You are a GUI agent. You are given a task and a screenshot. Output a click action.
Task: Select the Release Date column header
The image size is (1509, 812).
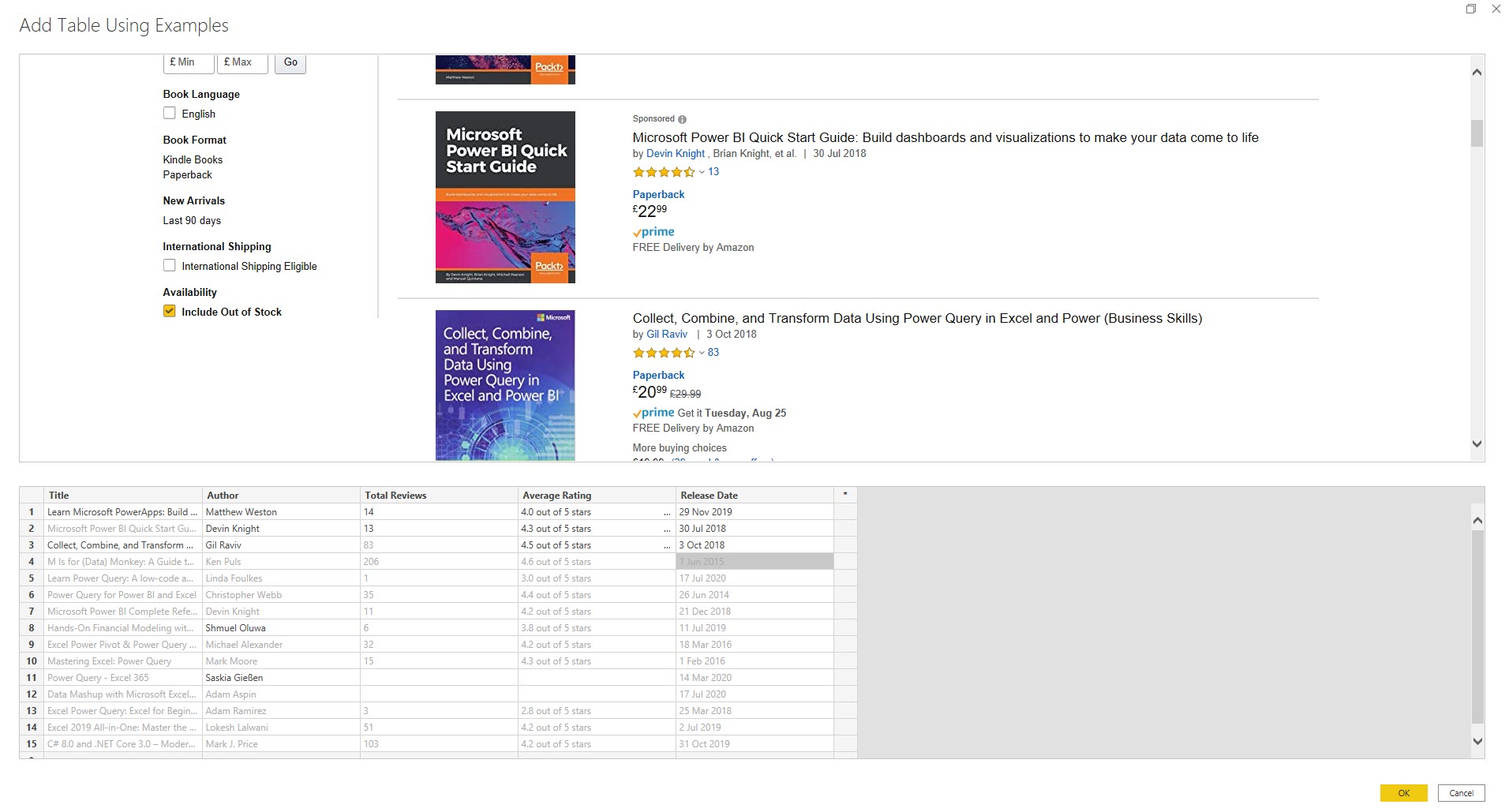point(754,495)
